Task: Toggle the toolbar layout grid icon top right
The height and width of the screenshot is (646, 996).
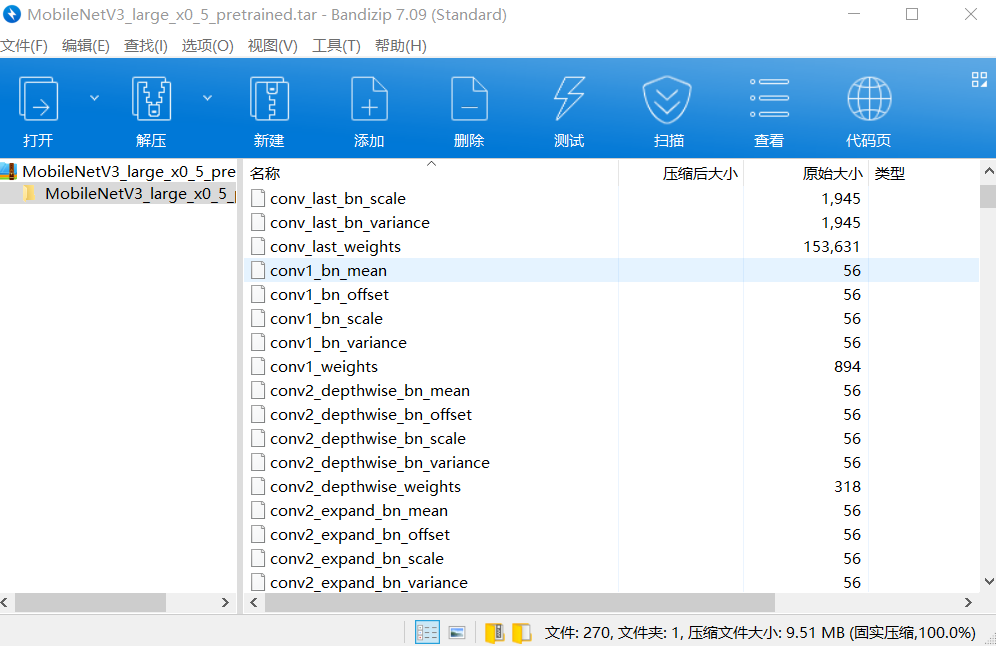Action: 978,78
